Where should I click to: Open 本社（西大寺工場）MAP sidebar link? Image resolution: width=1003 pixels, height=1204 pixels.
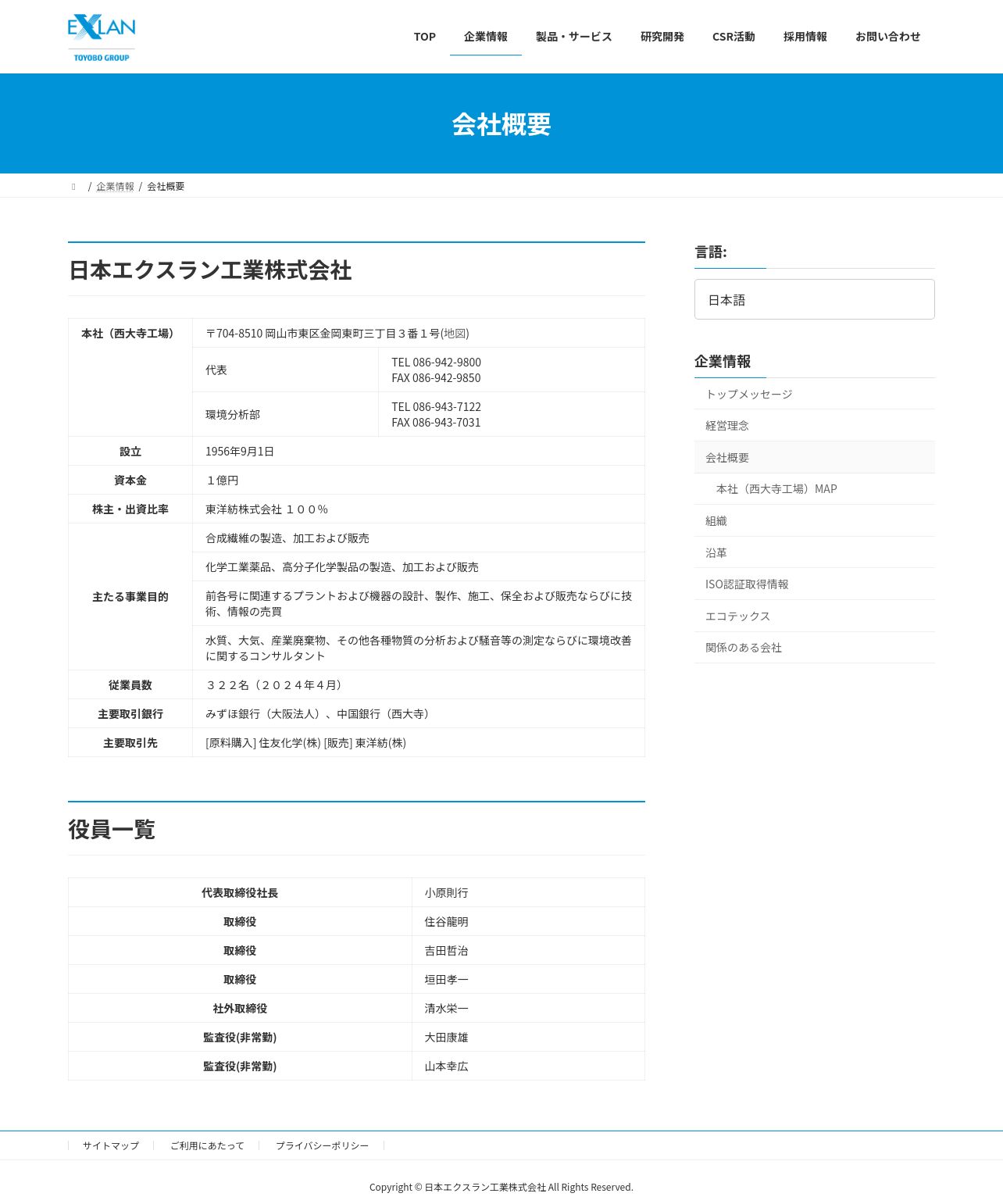pyautogui.click(x=815, y=489)
